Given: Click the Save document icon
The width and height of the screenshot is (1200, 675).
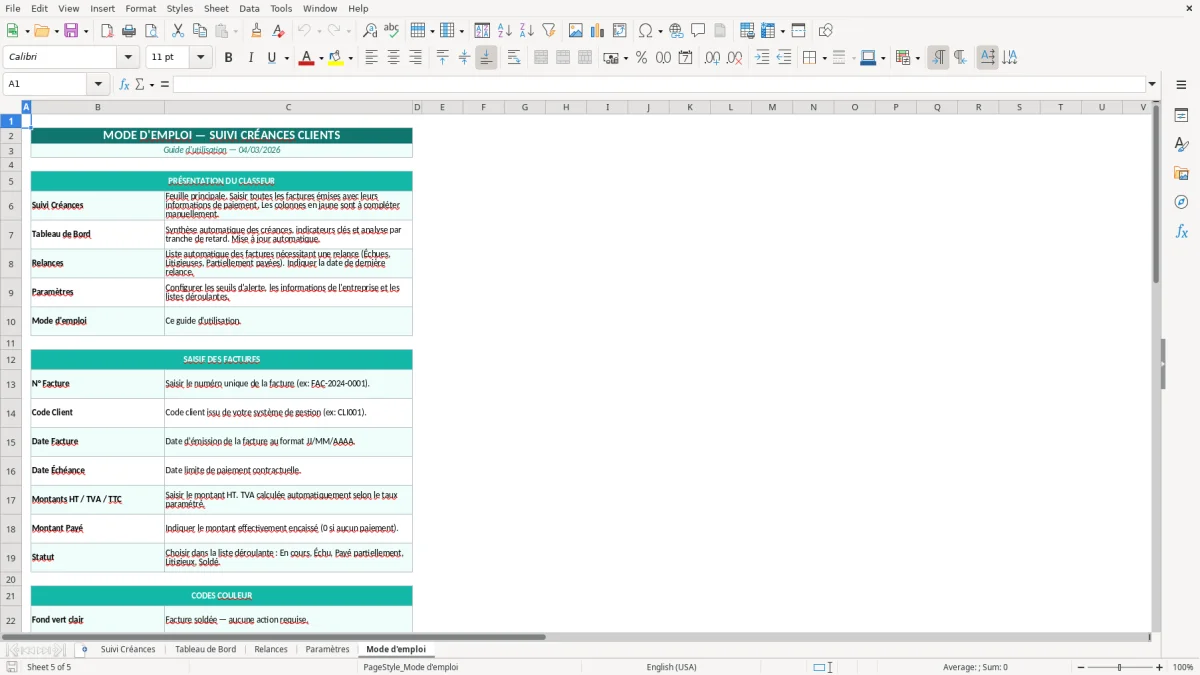Looking at the screenshot, I should point(71,31).
